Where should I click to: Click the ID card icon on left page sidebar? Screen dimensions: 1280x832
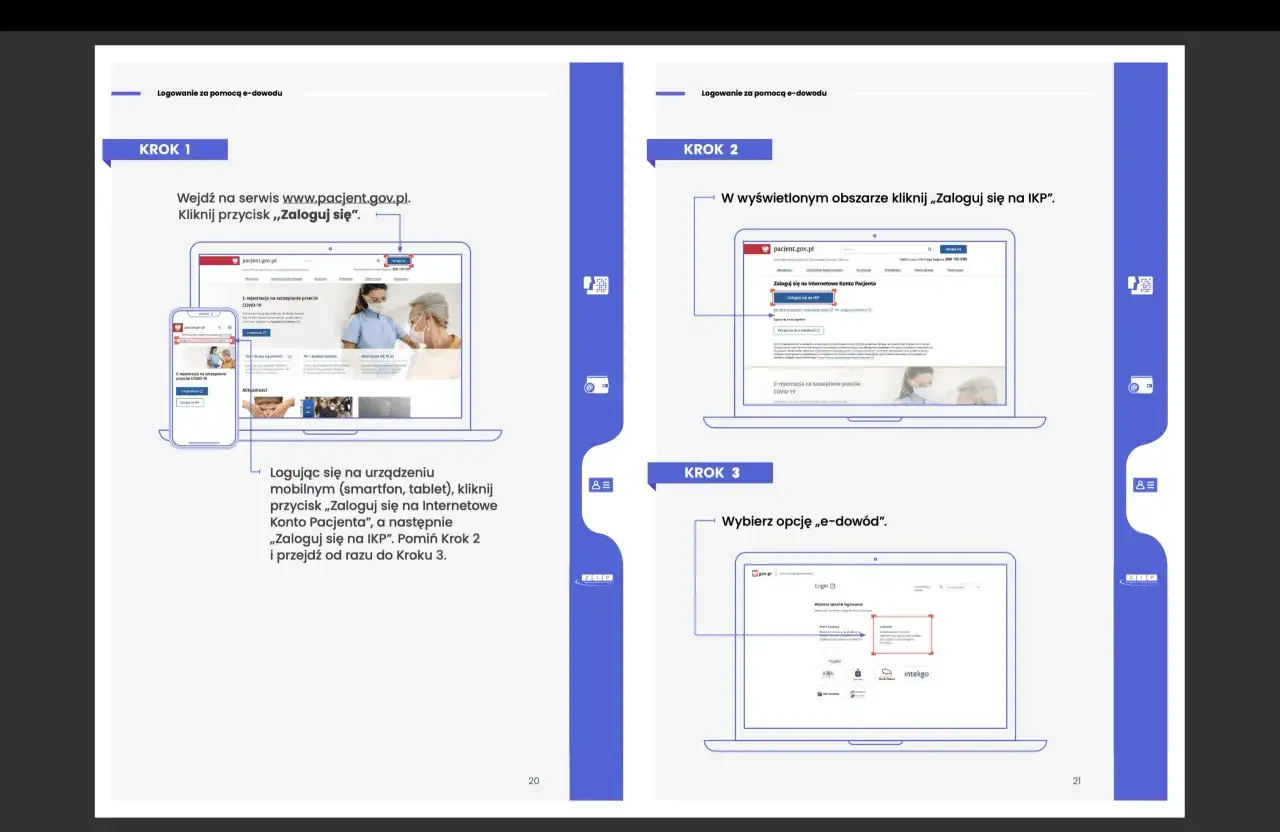pyautogui.click(x=600, y=485)
